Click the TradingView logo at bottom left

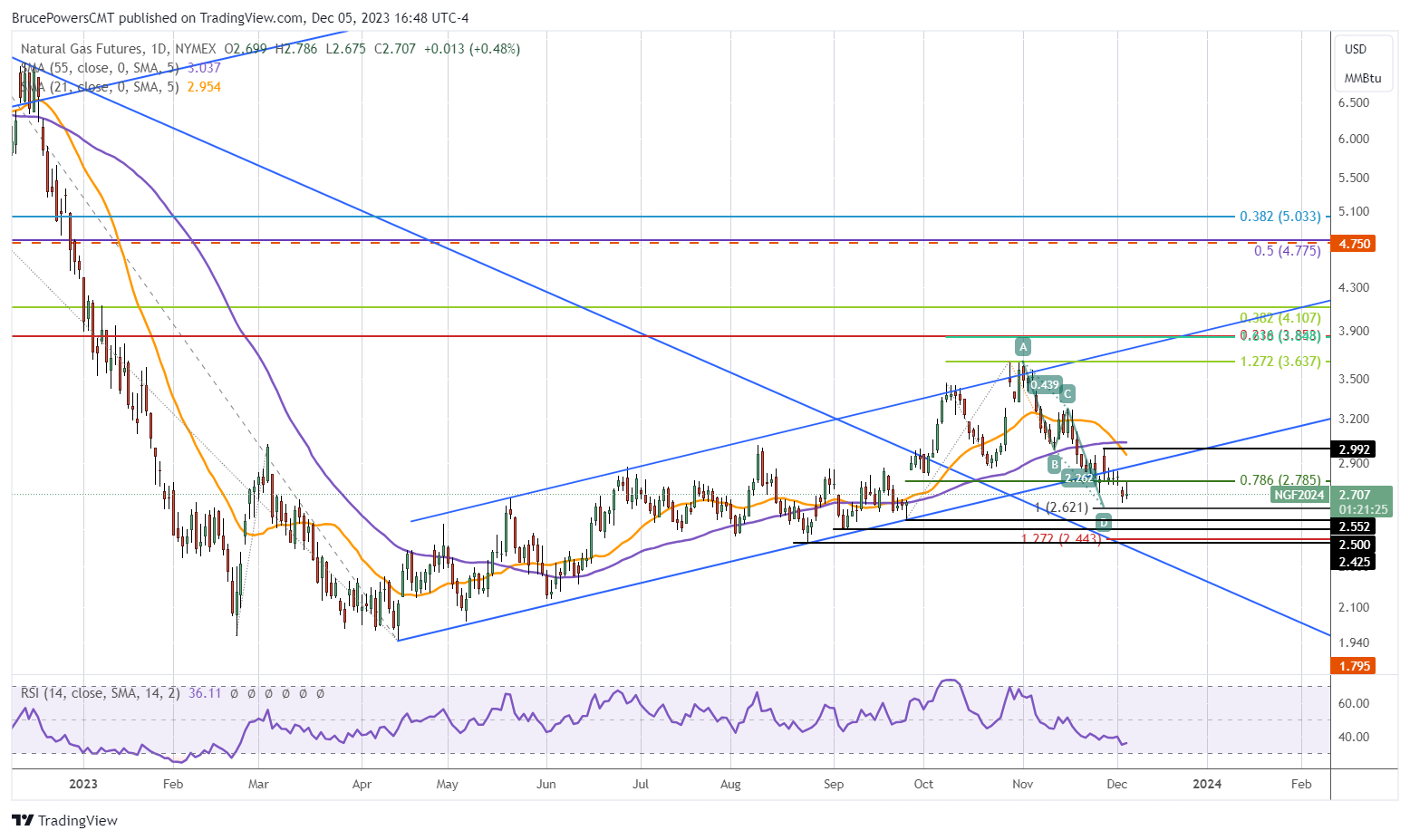65,820
